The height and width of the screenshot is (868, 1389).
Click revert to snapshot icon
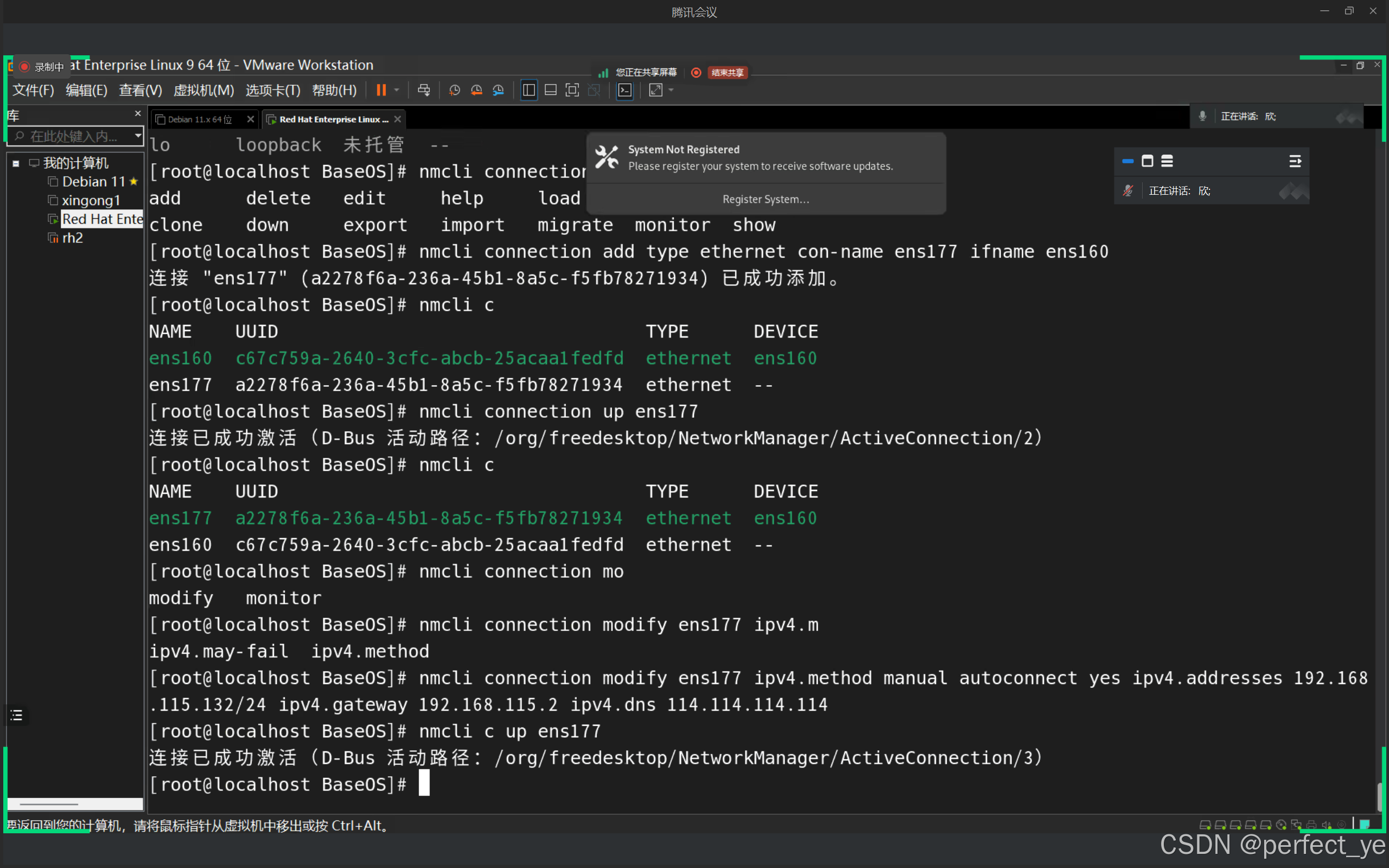[x=476, y=90]
